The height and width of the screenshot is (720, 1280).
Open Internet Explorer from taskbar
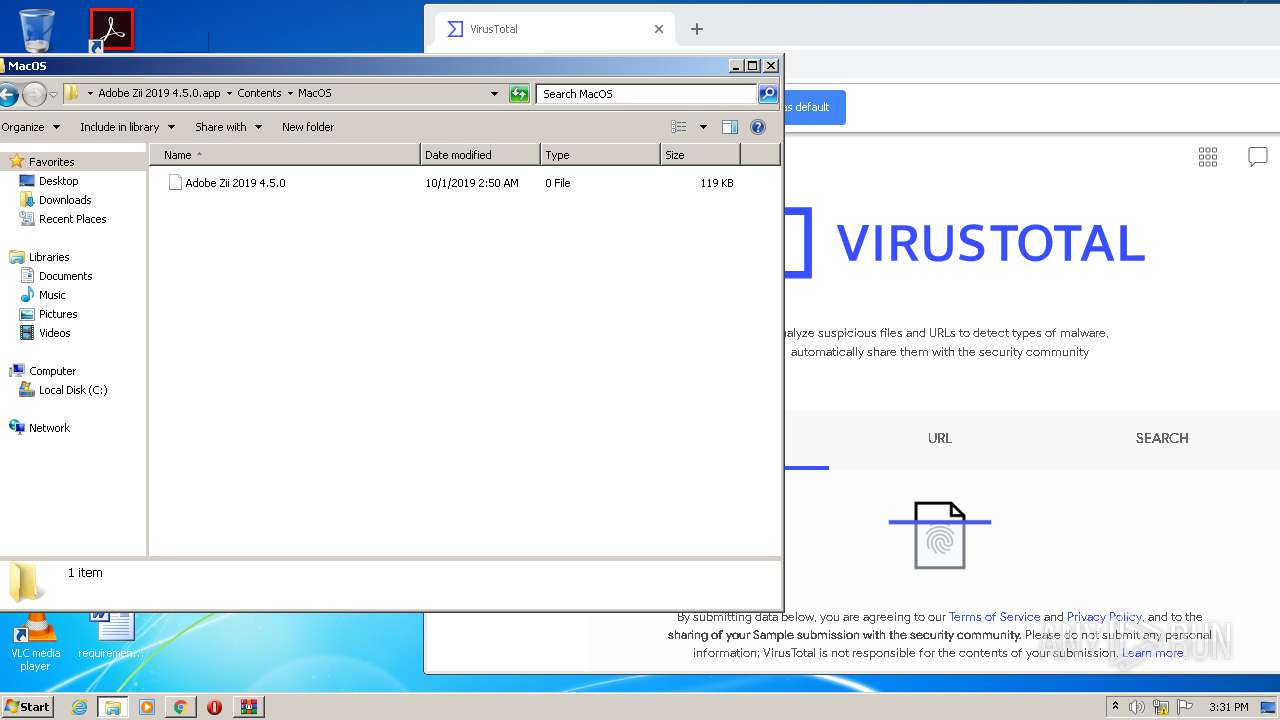[x=79, y=707]
